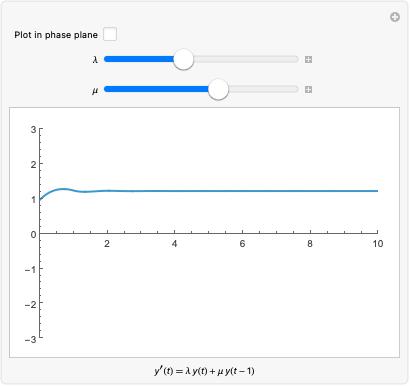Click the μ symbol label

click(95, 90)
